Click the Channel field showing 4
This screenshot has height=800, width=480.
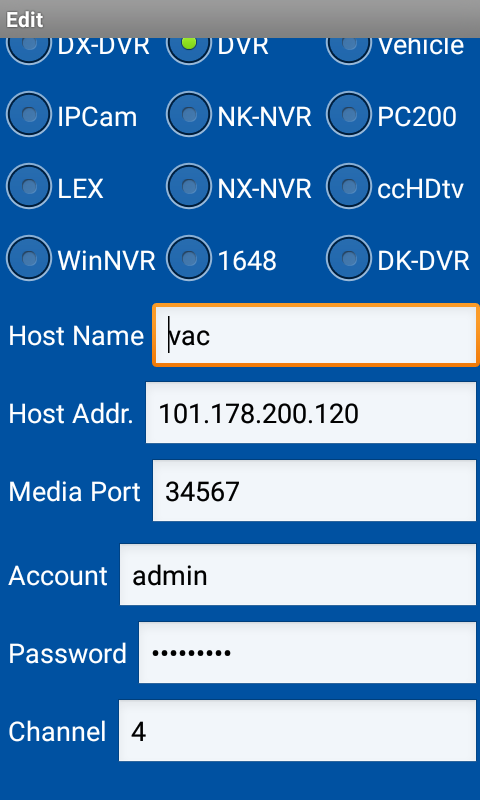click(297, 731)
